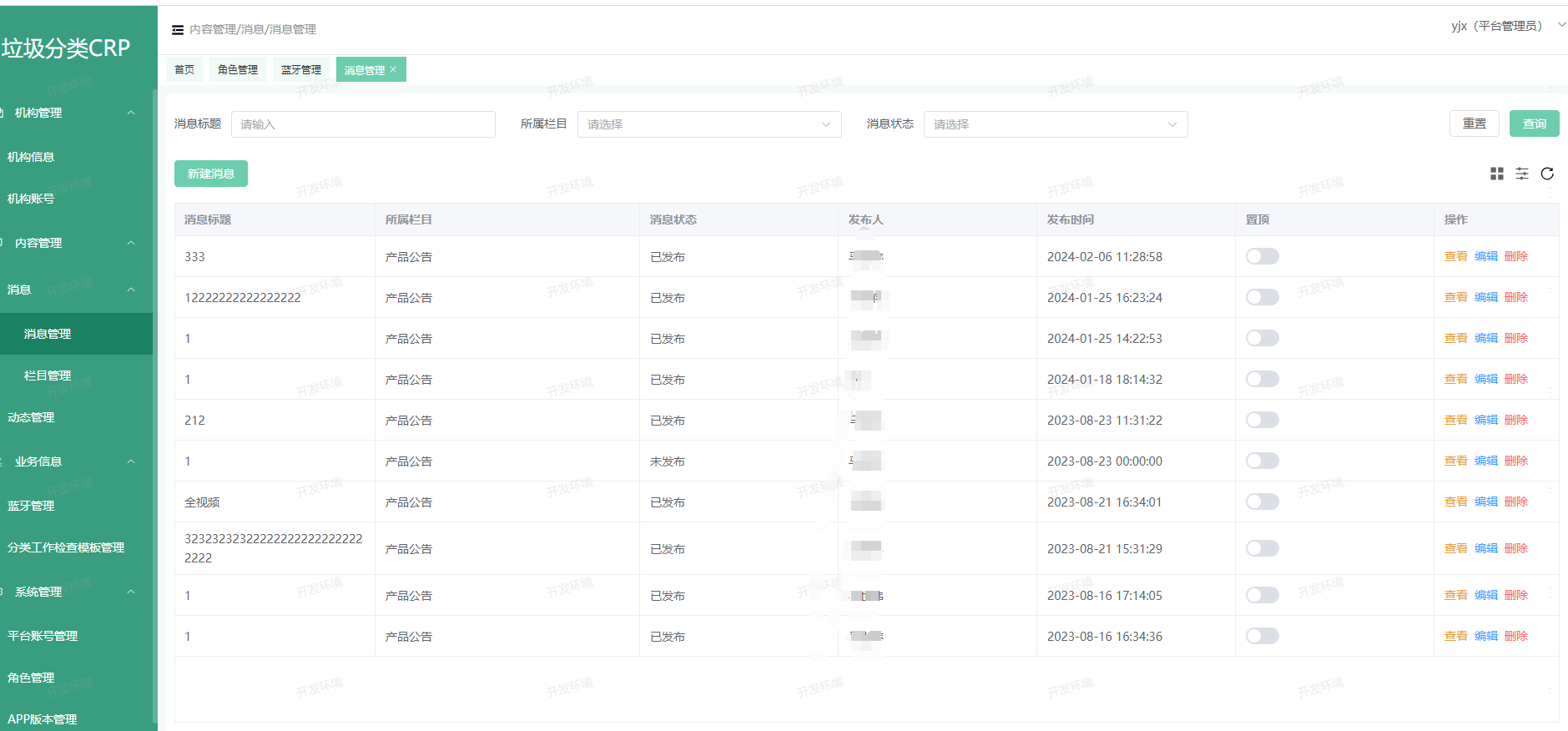Click the 查询 button
1568x731 pixels.
coord(1535,124)
